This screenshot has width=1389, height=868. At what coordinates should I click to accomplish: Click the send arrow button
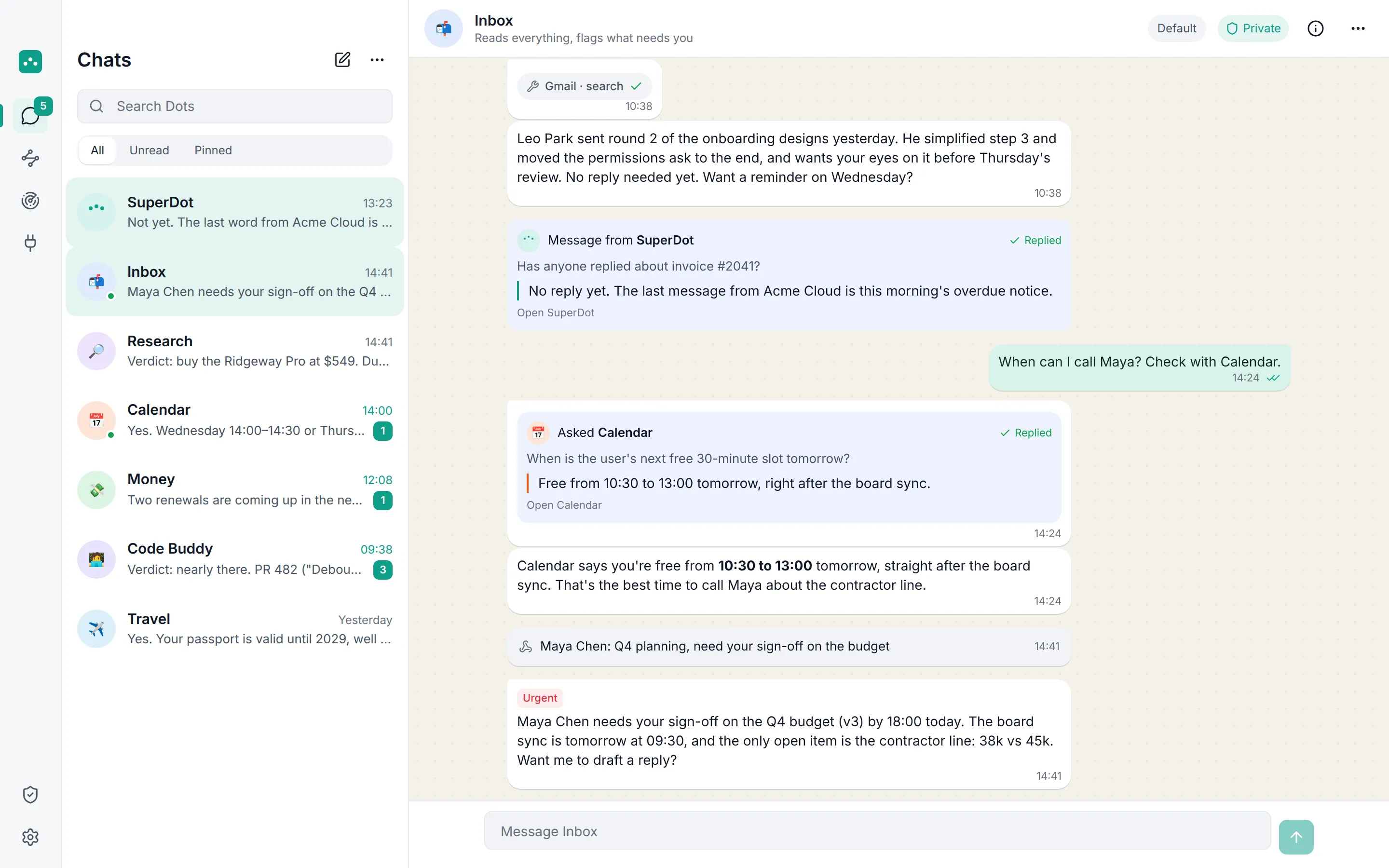point(1296,837)
